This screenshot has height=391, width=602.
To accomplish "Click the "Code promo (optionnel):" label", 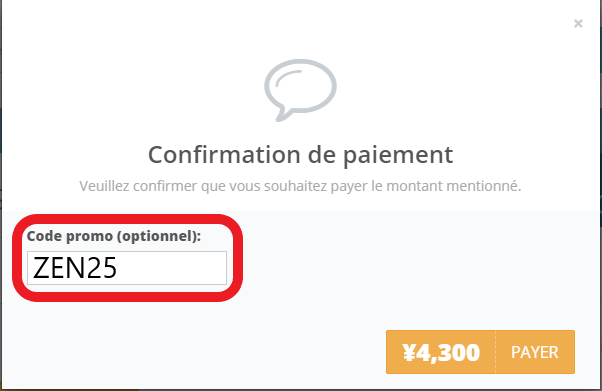I will 114,236.
